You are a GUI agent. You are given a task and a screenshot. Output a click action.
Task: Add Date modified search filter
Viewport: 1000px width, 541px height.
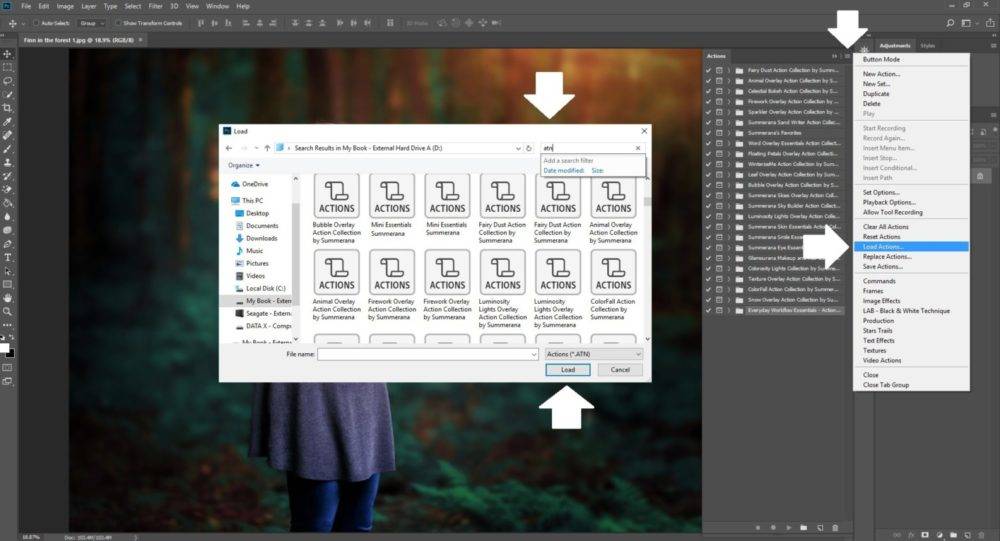(x=564, y=171)
